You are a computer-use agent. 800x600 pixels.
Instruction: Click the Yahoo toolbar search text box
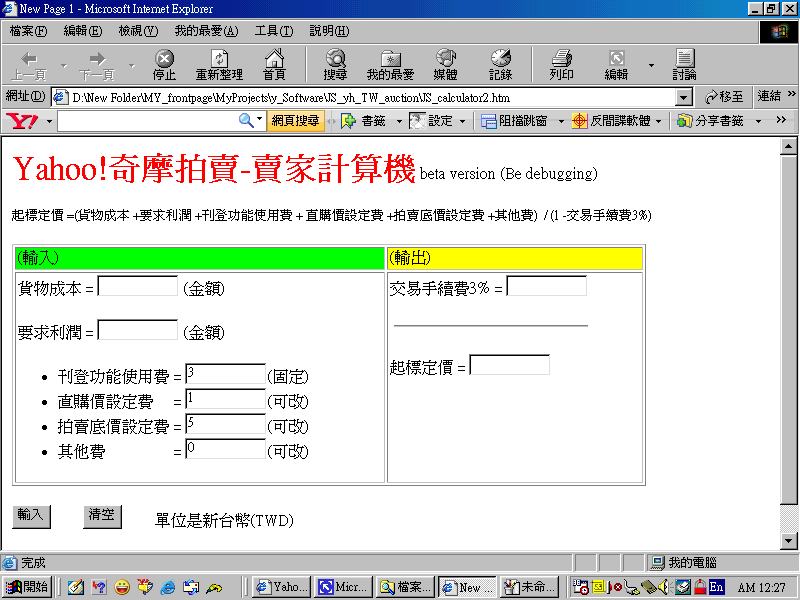click(147, 121)
